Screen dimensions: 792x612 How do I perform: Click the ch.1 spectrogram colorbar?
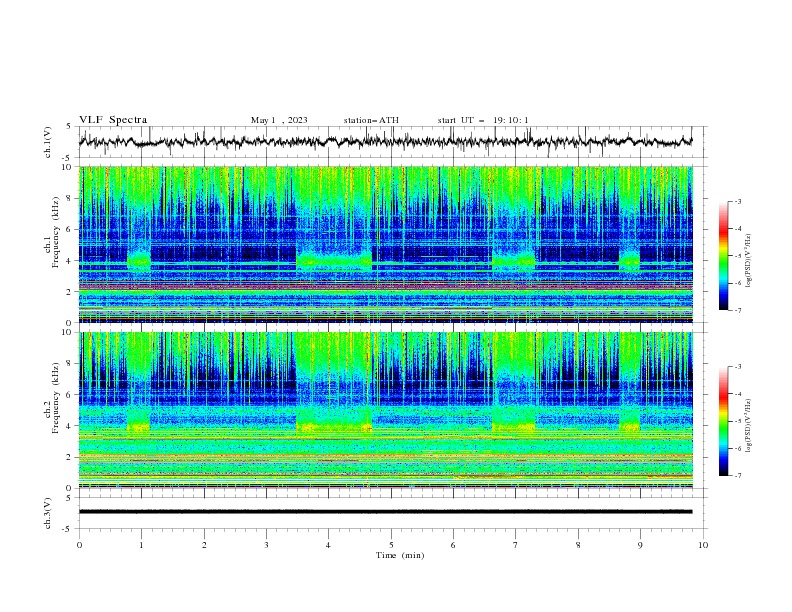(x=723, y=256)
